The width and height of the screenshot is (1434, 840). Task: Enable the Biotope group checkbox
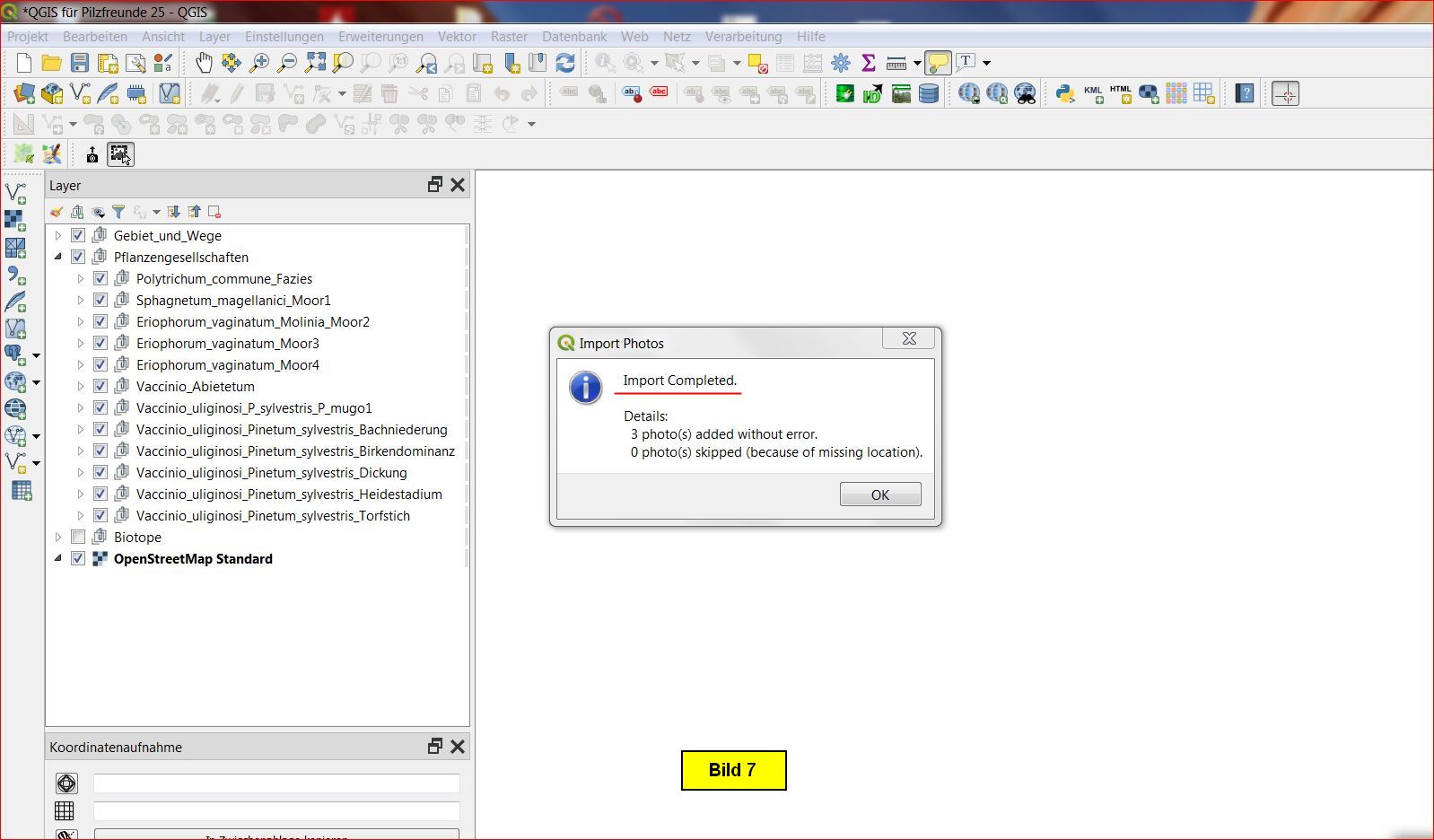(x=78, y=538)
